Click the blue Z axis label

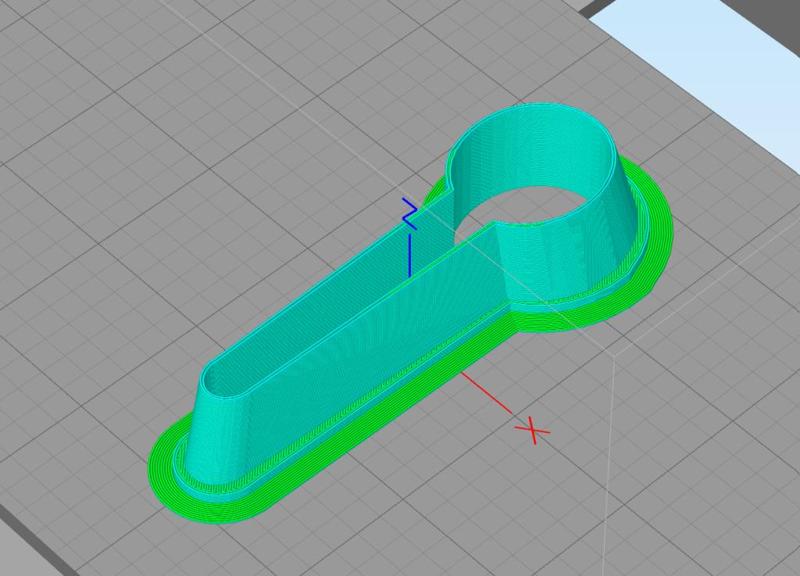tap(410, 214)
